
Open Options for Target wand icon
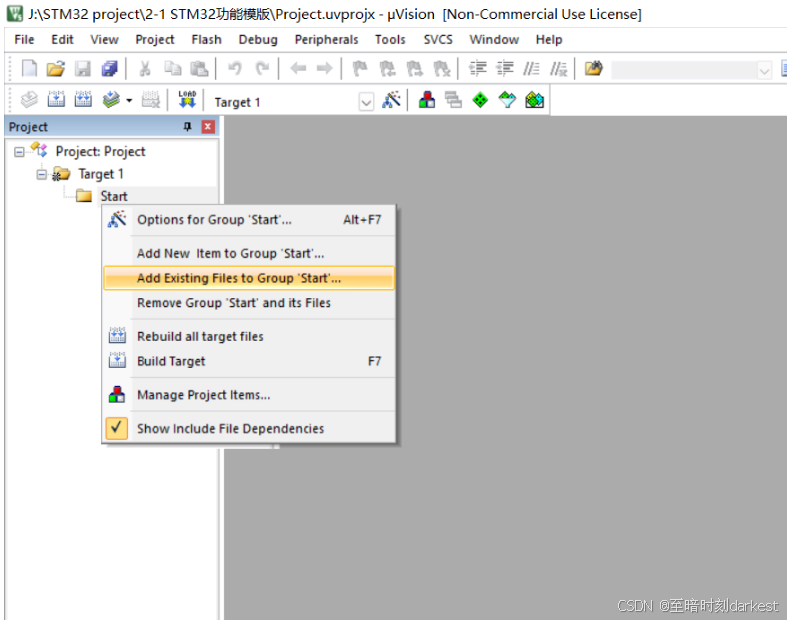point(391,99)
